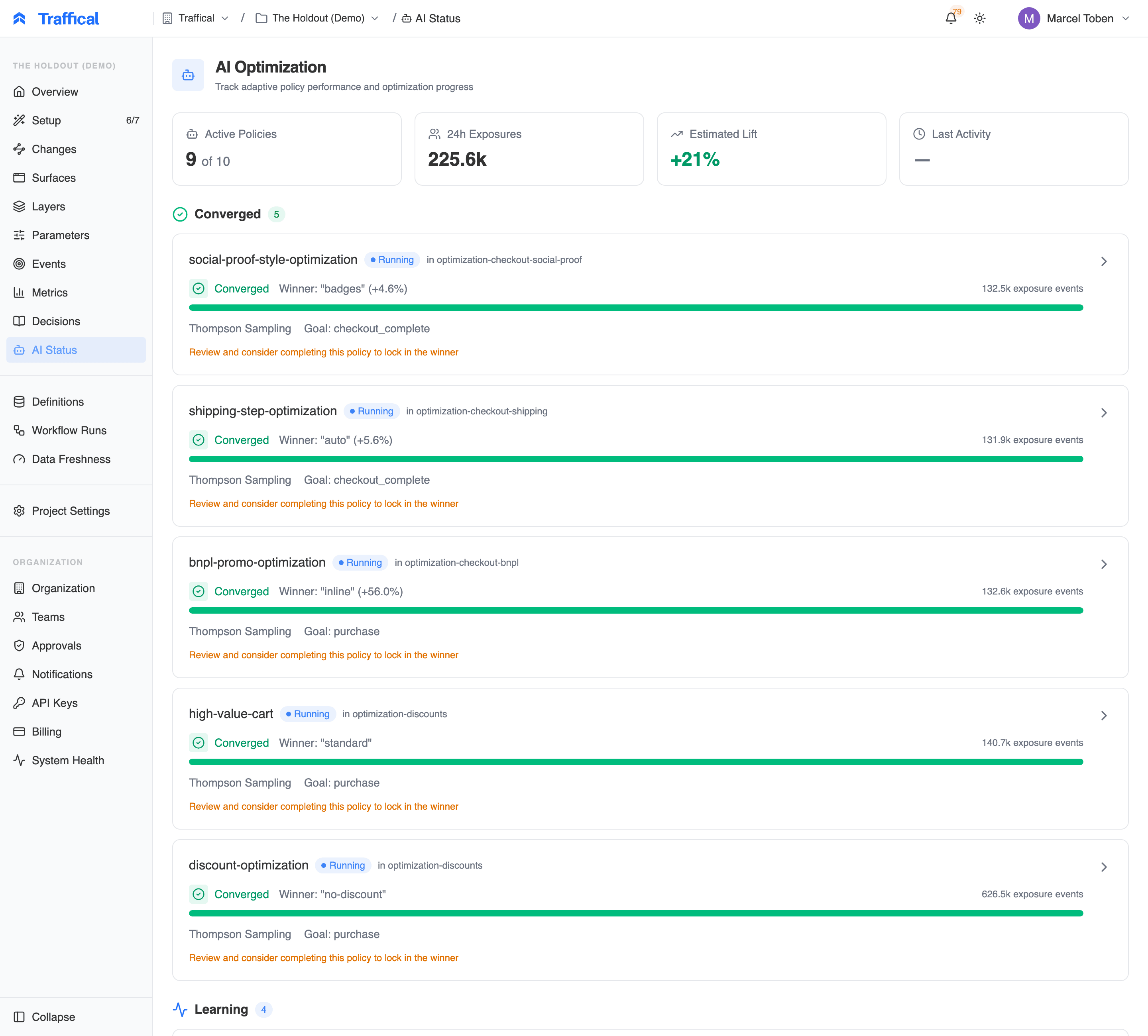
Task: Click the Active Policies card
Action: click(x=287, y=149)
